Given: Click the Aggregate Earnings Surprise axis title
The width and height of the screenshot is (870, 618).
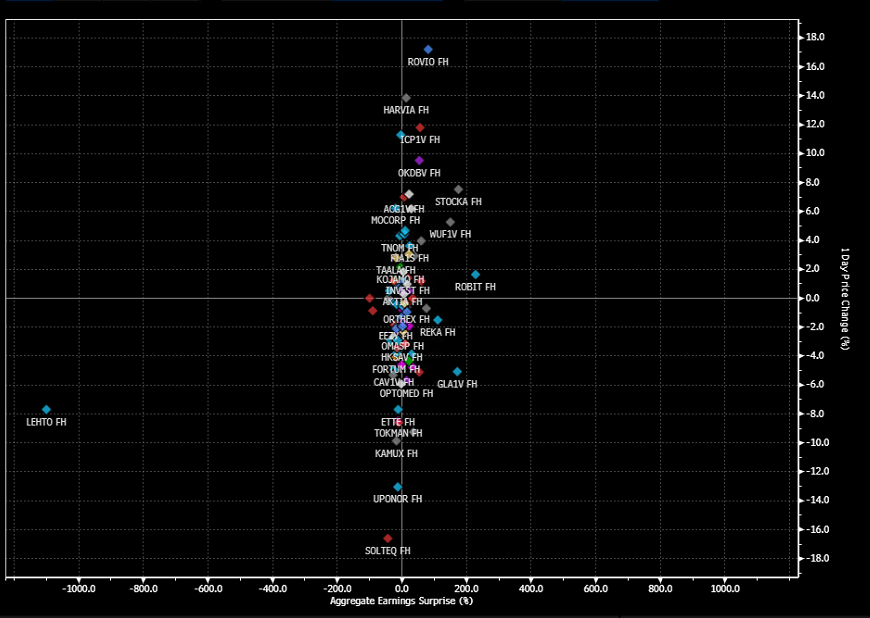Looking at the screenshot, I should pos(401,601).
